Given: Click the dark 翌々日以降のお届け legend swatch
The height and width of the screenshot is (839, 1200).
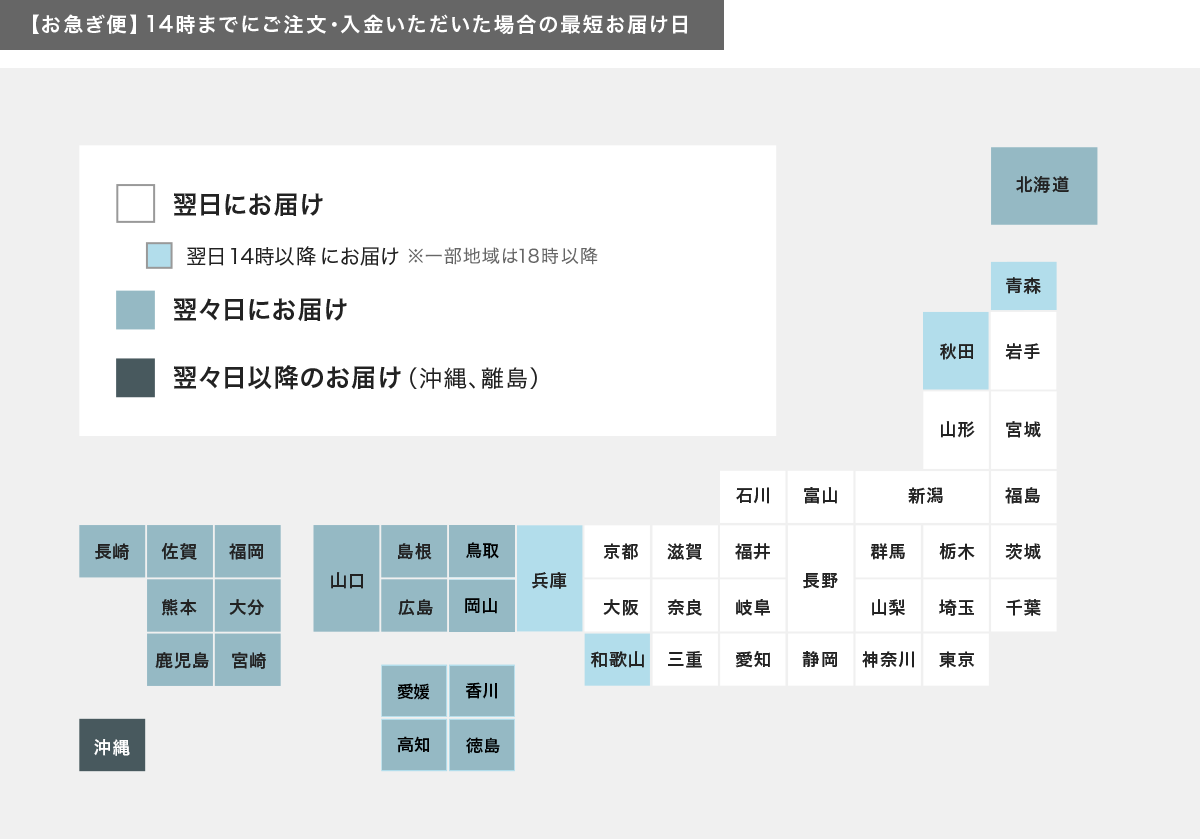Looking at the screenshot, I should [135, 378].
